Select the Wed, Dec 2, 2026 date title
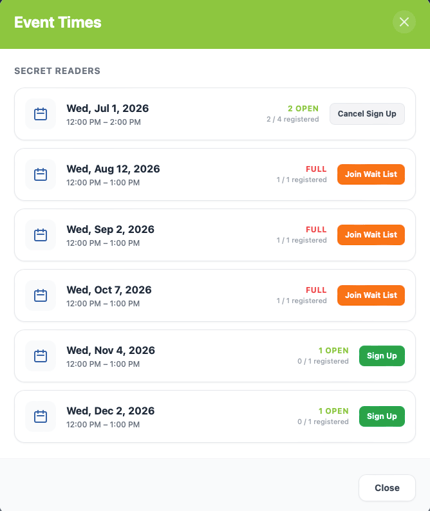430x511 pixels. point(110,411)
